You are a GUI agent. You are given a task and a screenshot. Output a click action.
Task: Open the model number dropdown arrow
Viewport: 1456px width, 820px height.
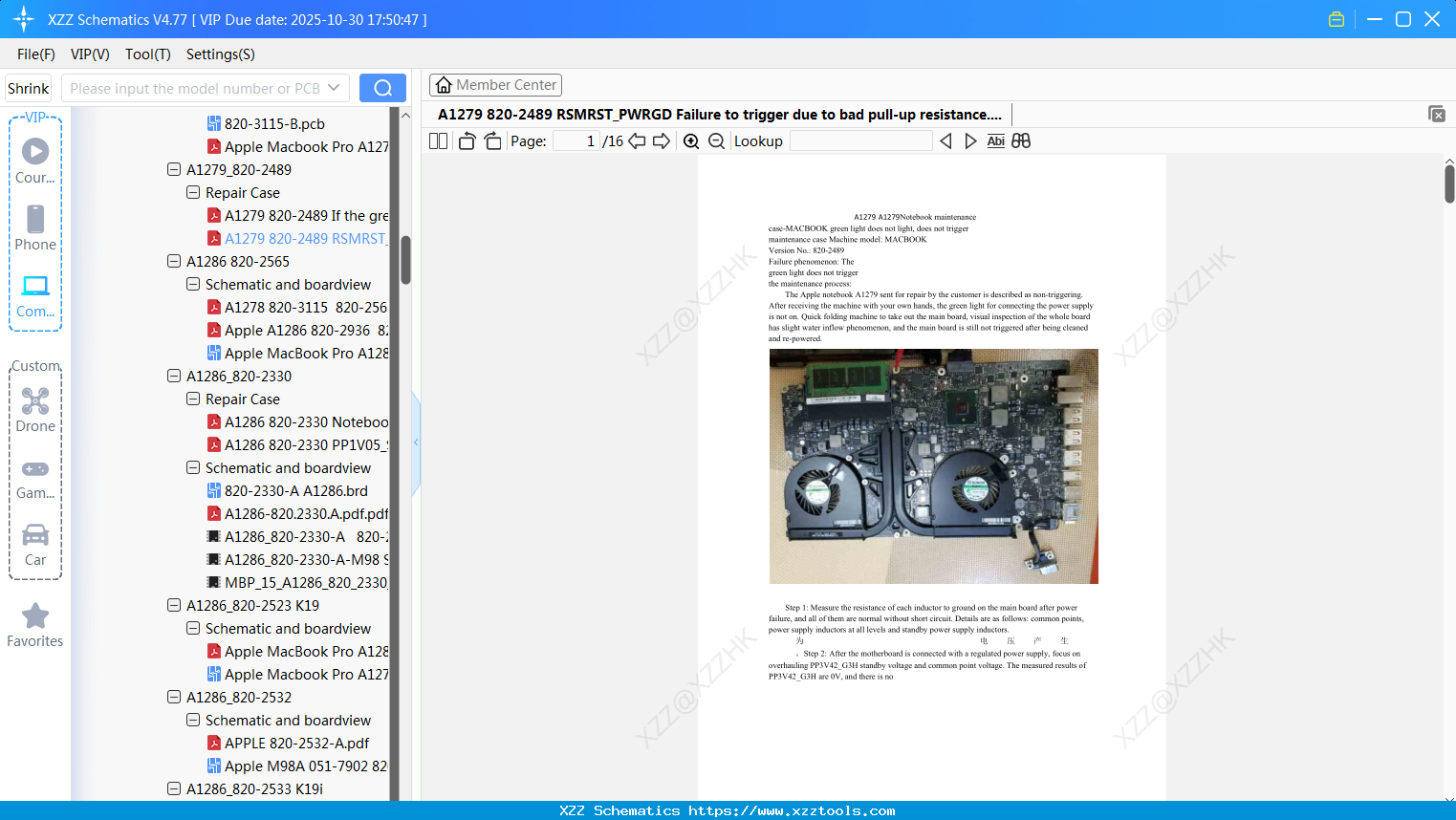tap(334, 88)
